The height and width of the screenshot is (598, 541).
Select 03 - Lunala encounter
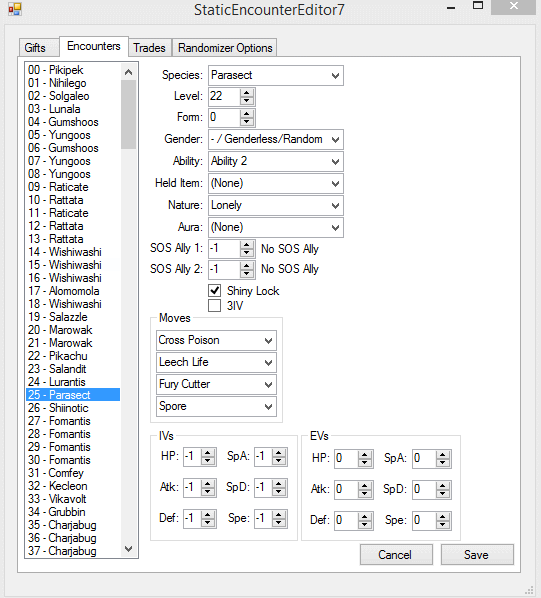[x=73, y=109]
